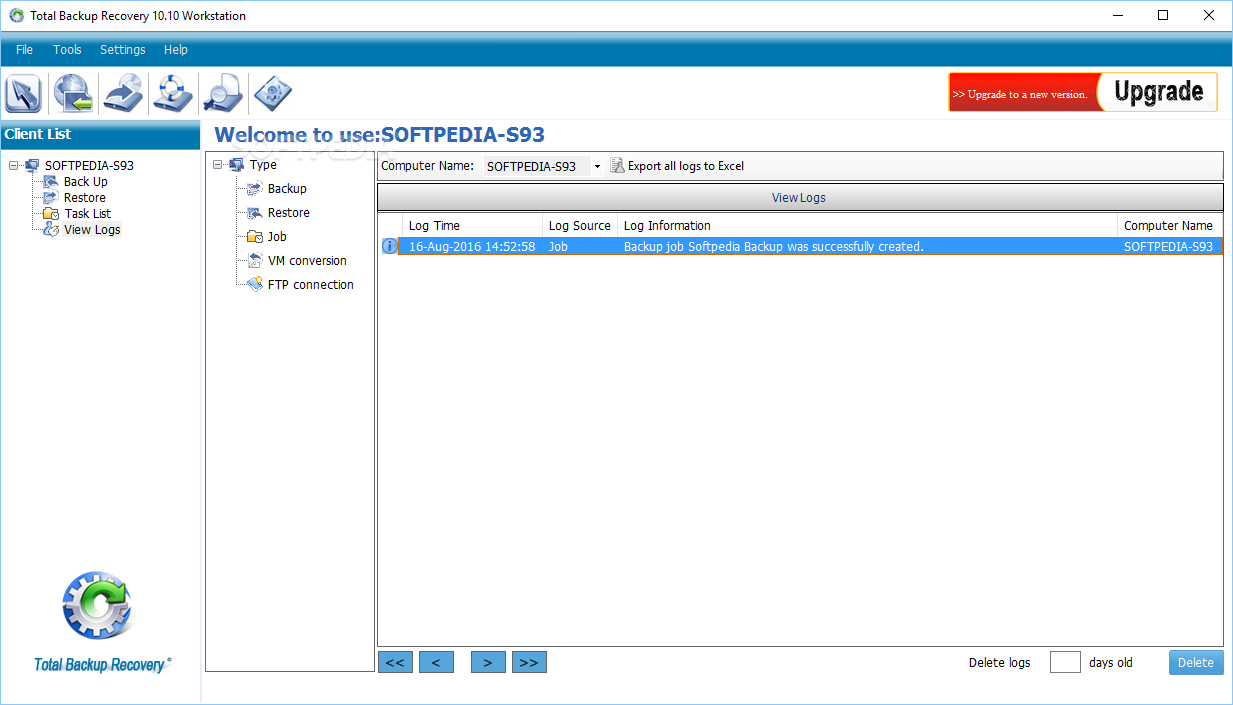This screenshot has width=1233, height=705.
Task: Sort by the Log Source column header
Action: pos(580,225)
